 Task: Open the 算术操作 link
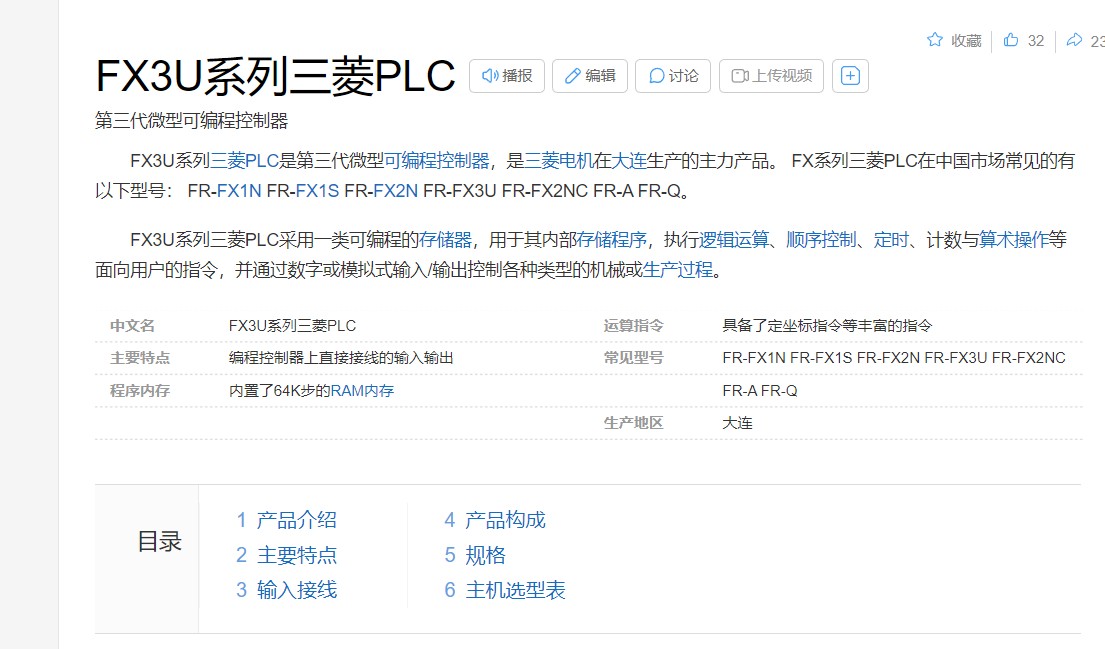1014,240
